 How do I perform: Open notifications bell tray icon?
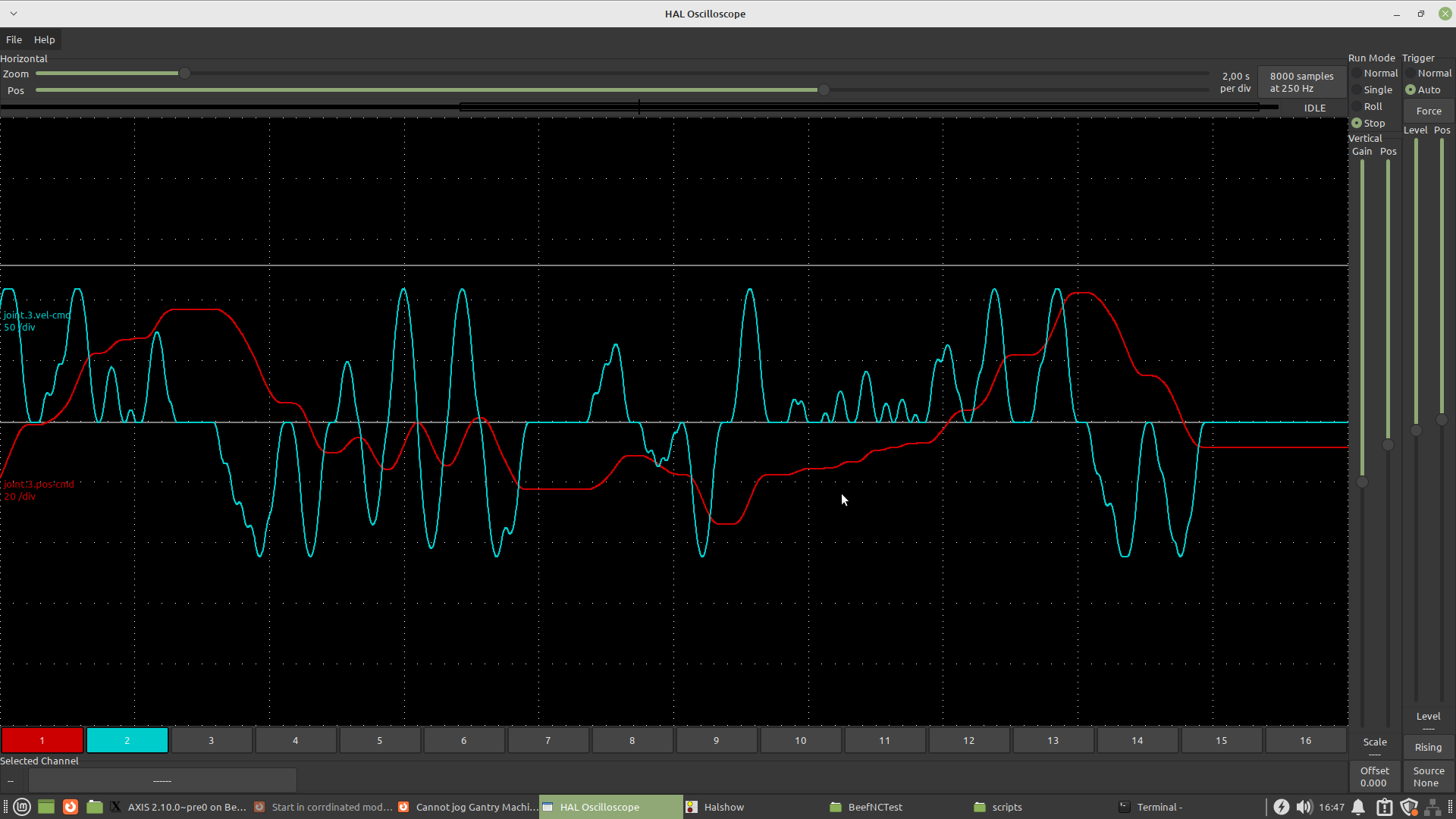coord(1359,807)
